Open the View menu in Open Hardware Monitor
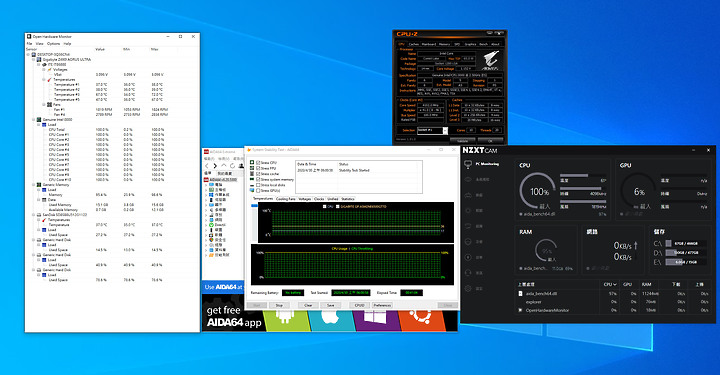This screenshot has width=720, height=375. pos(39,44)
